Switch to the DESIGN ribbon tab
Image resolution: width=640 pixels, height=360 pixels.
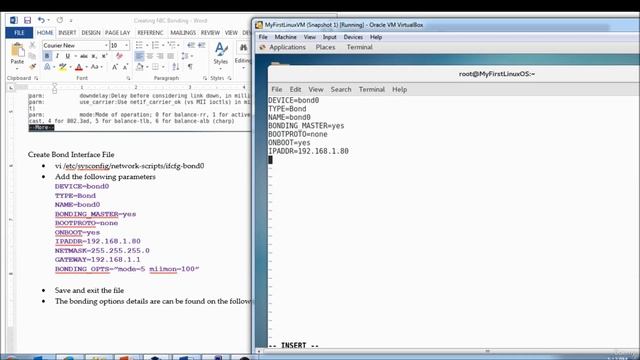tap(91, 33)
